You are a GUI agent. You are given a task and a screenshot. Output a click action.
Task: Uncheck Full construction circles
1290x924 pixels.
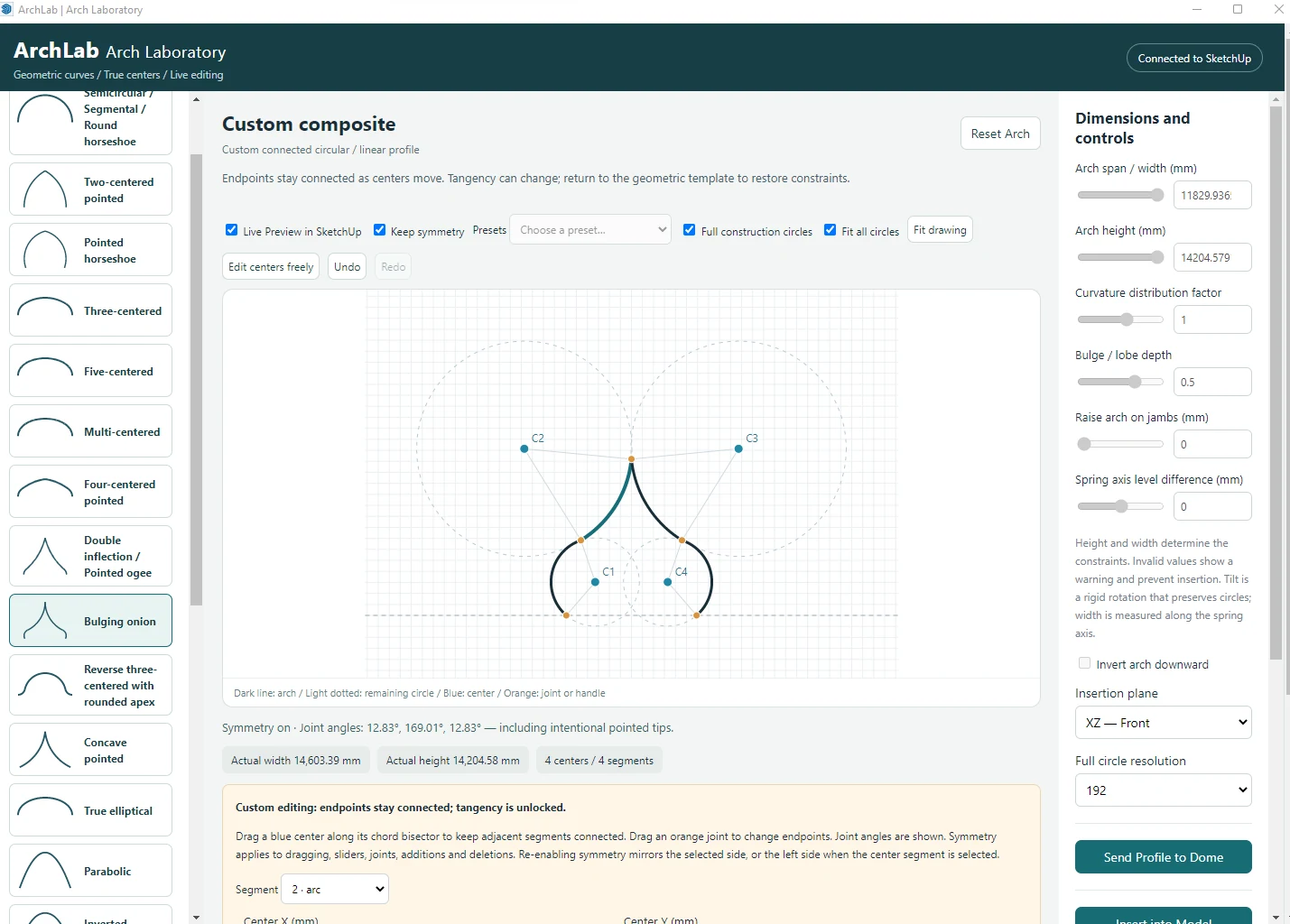coord(690,230)
